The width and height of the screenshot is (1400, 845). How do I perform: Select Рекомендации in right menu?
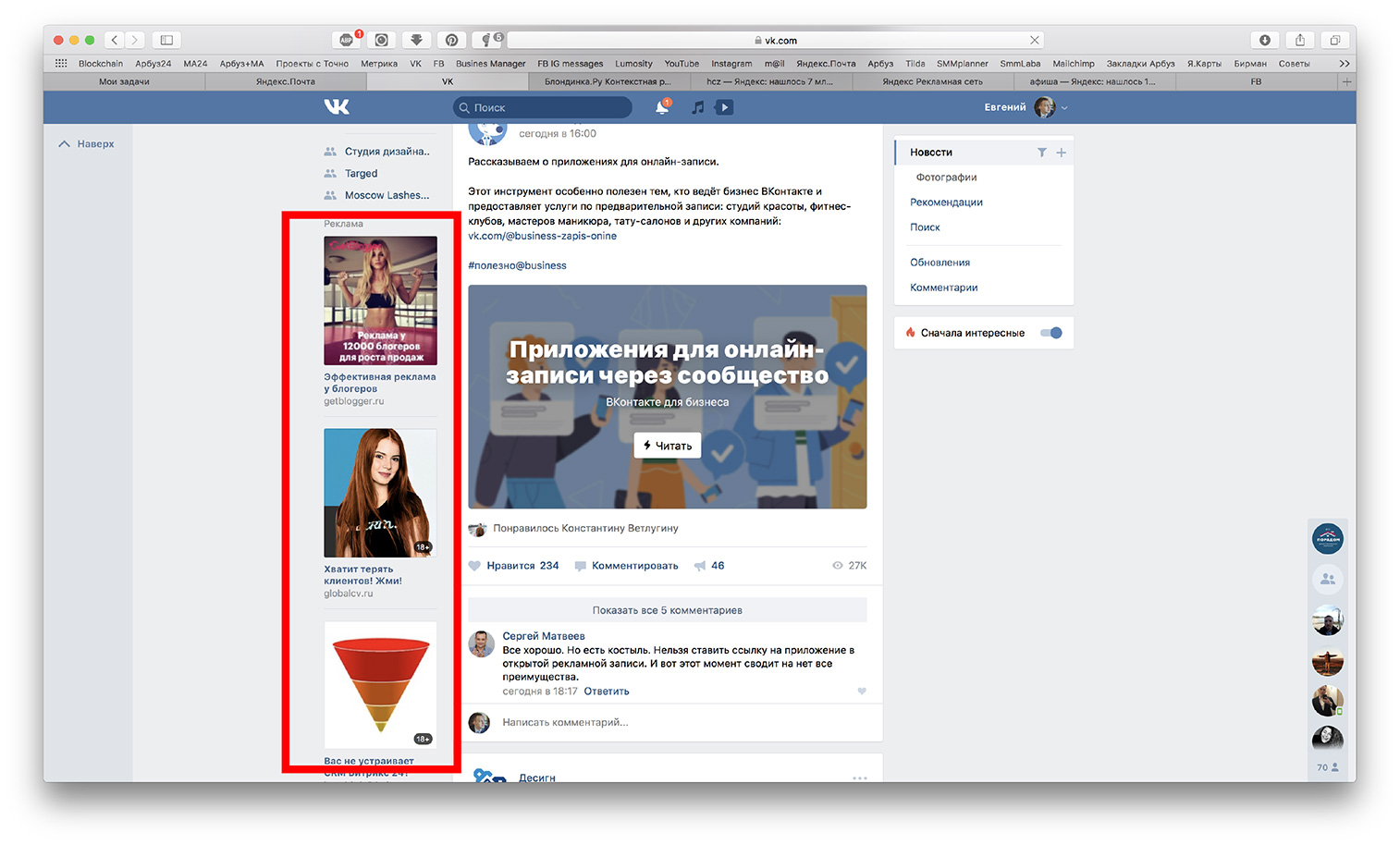click(x=946, y=202)
